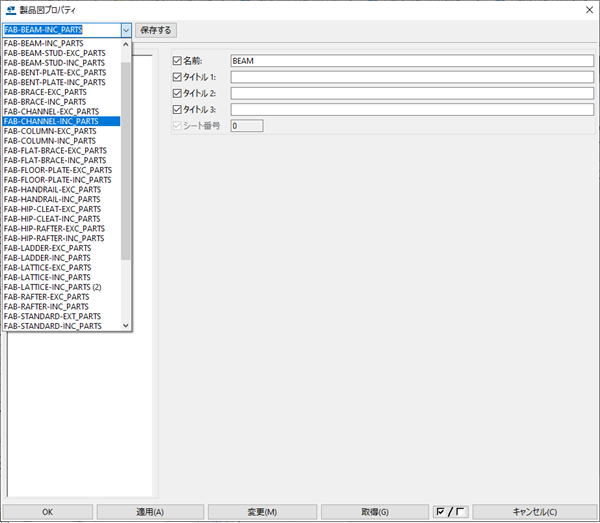Collapse the settings combo box arrow
Screen dimensions: 600x523
[x=126, y=30]
